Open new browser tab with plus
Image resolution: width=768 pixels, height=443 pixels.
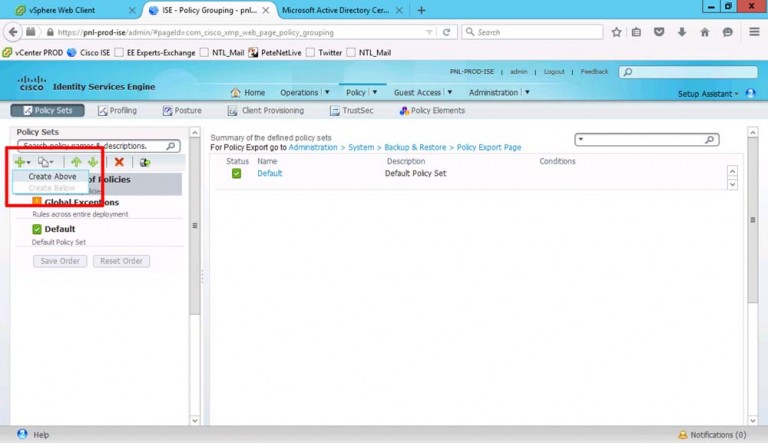tap(421, 10)
